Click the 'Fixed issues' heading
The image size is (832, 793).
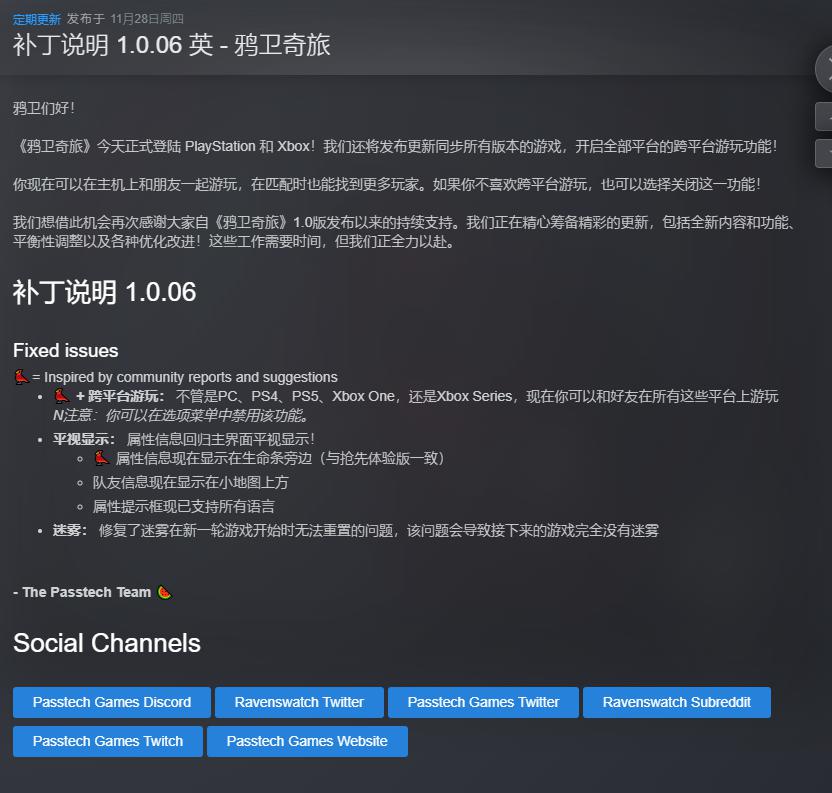point(65,350)
